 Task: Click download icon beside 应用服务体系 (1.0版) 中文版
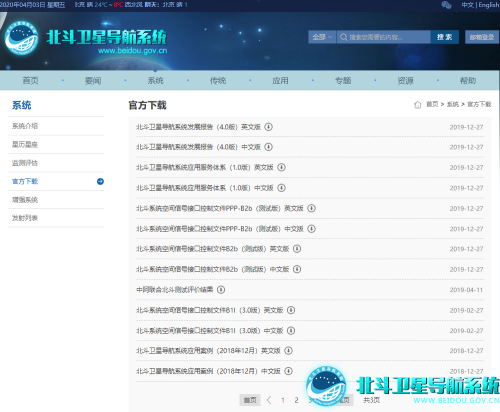tap(282, 188)
